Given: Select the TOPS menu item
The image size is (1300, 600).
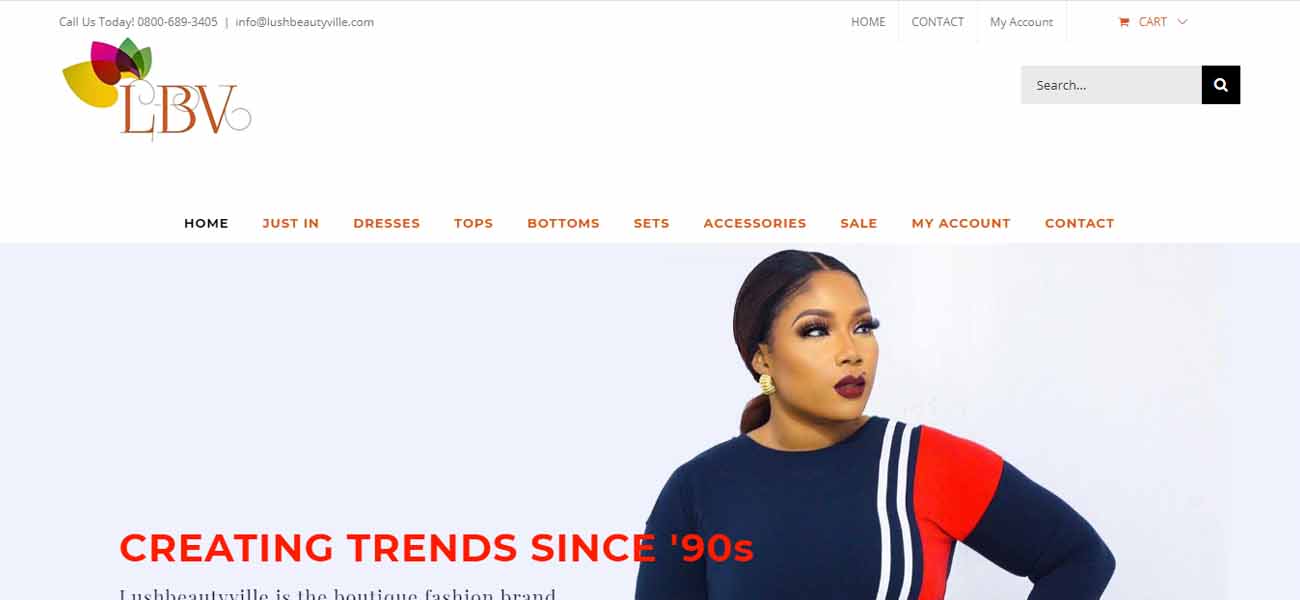Looking at the screenshot, I should click(473, 223).
